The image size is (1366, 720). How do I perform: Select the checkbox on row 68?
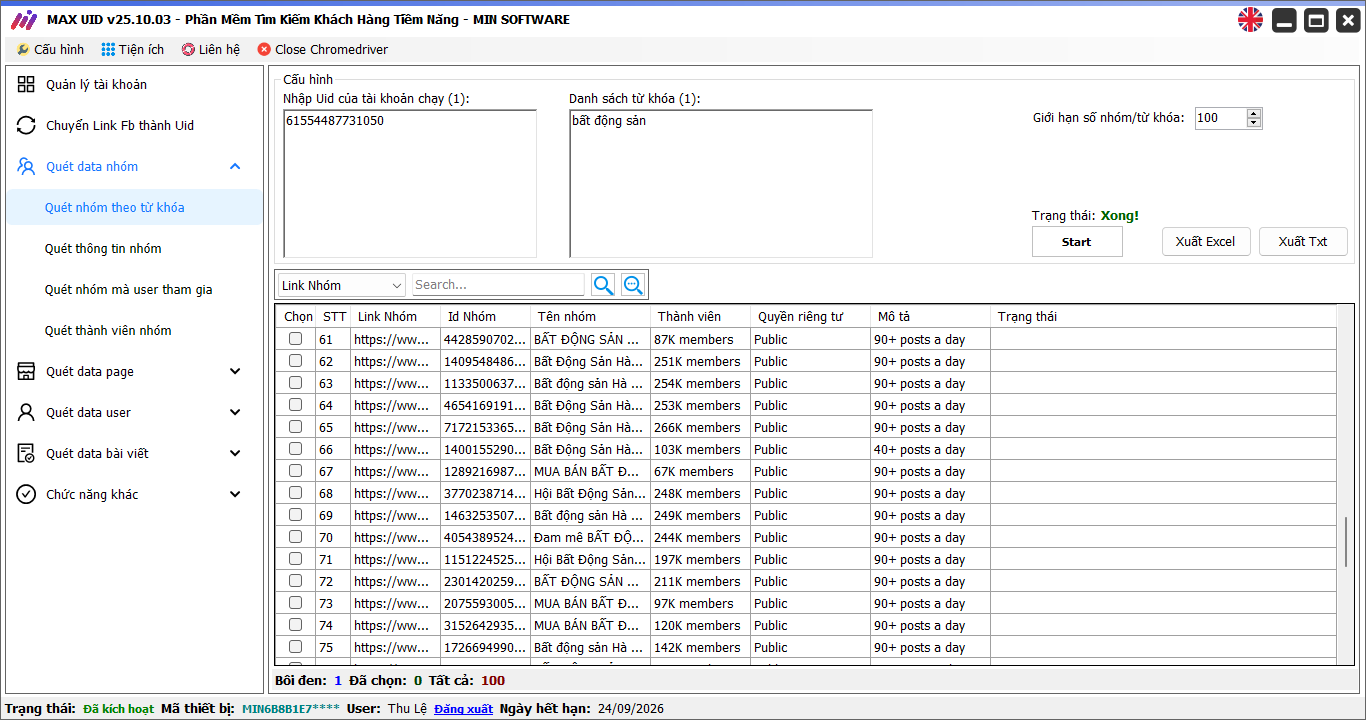[x=295, y=493]
